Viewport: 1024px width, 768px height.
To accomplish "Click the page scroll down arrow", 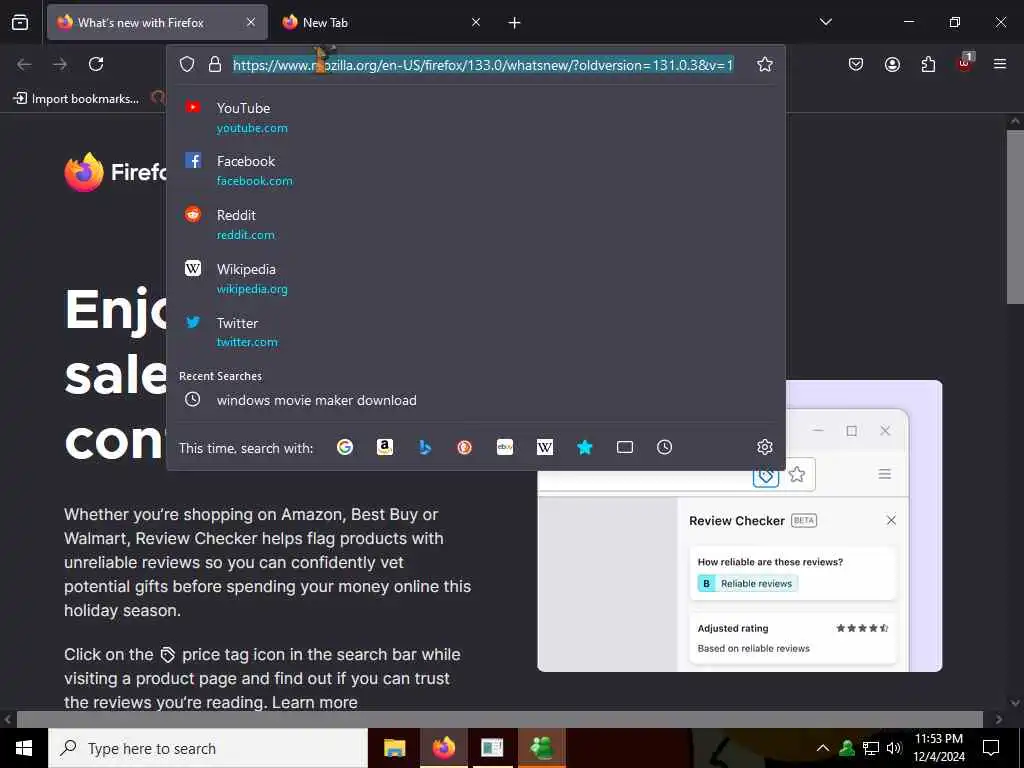I will [x=1015, y=703].
